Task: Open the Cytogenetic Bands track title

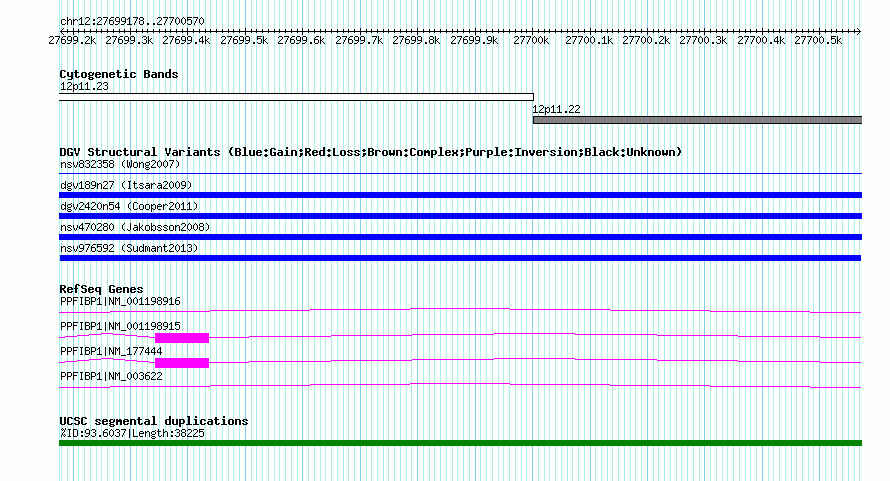Action: pyautogui.click(x=119, y=74)
